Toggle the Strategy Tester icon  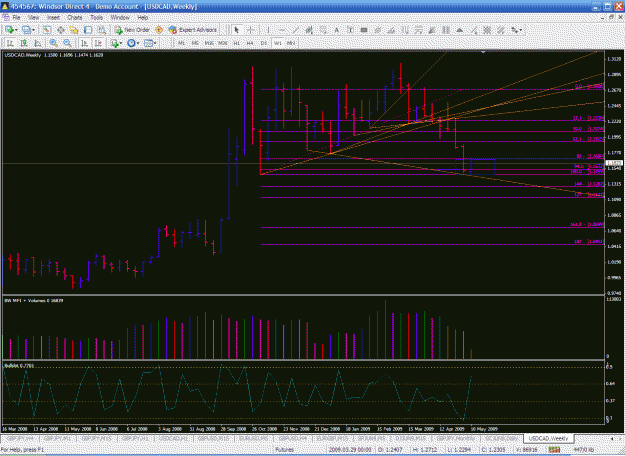[102, 30]
